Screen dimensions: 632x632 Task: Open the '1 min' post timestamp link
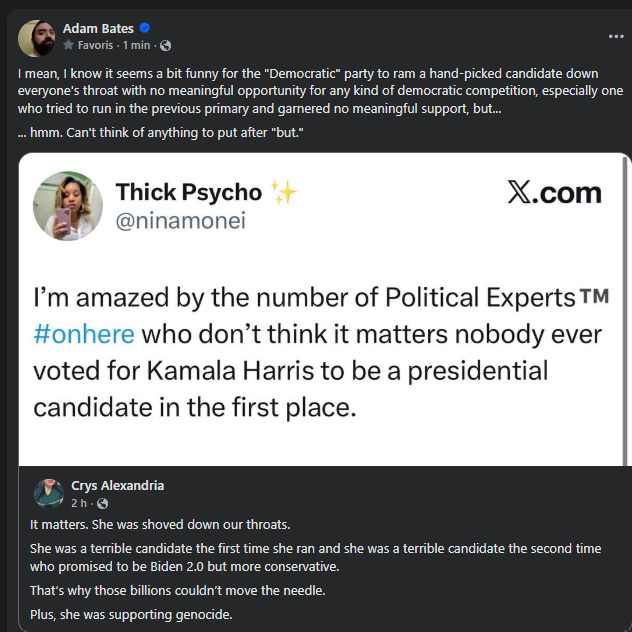point(136,46)
